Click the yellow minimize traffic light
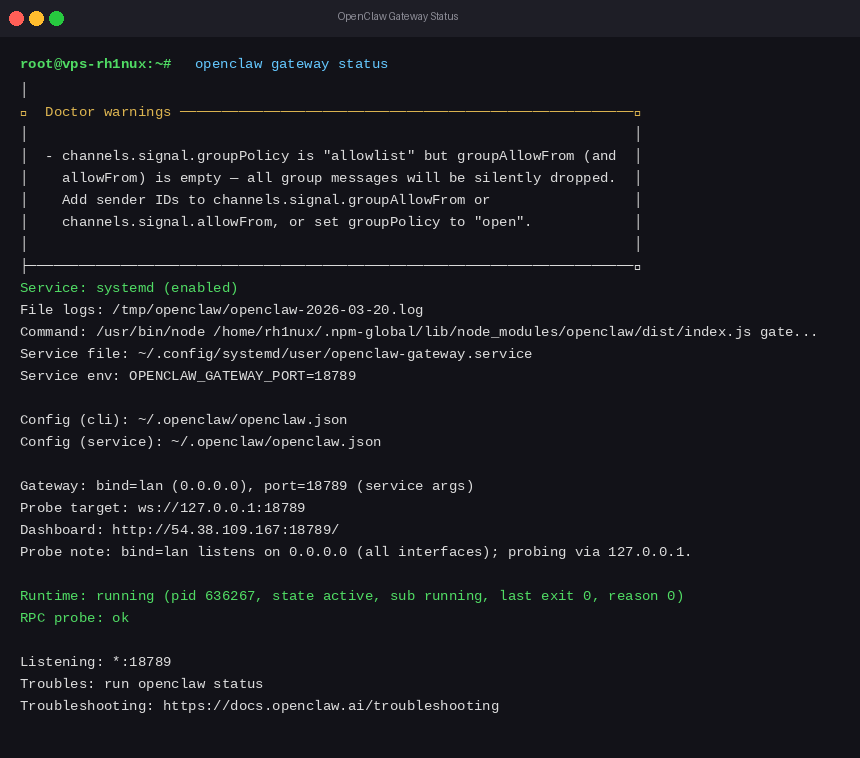Screen dimensions: 860x758 point(38,17)
